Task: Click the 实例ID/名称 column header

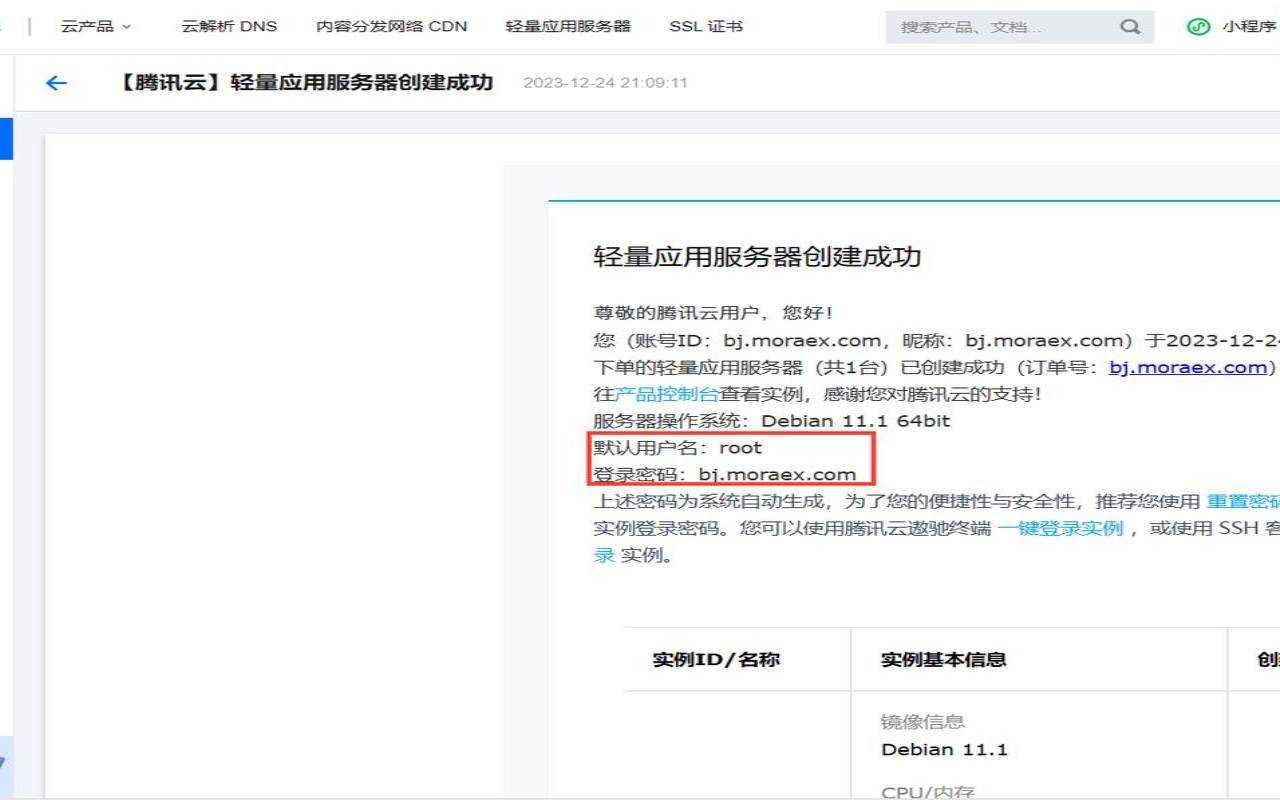Action: 716,660
